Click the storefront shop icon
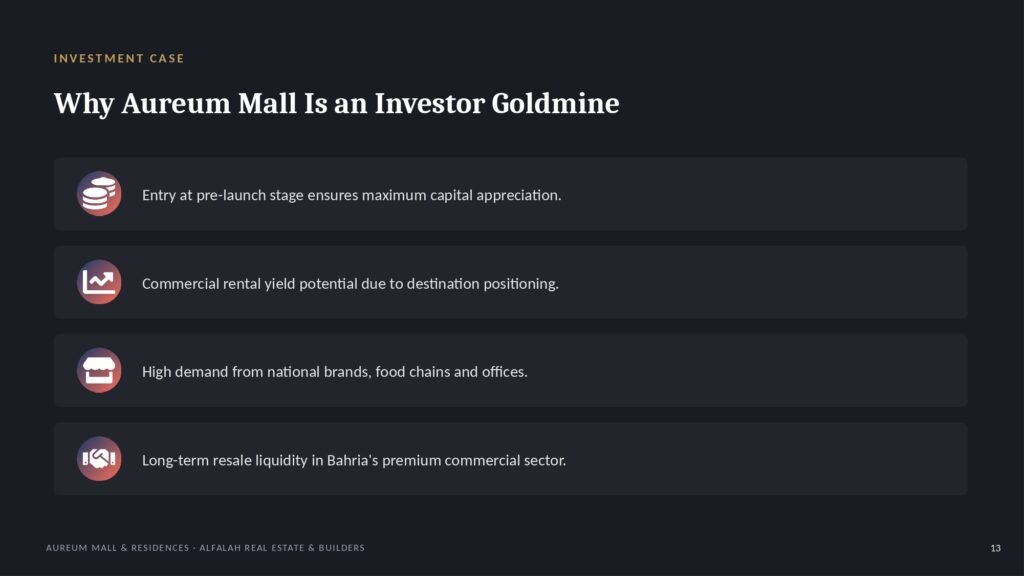Image resolution: width=1024 pixels, height=576 pixels. pyautogui.click(x=99, y=370)
